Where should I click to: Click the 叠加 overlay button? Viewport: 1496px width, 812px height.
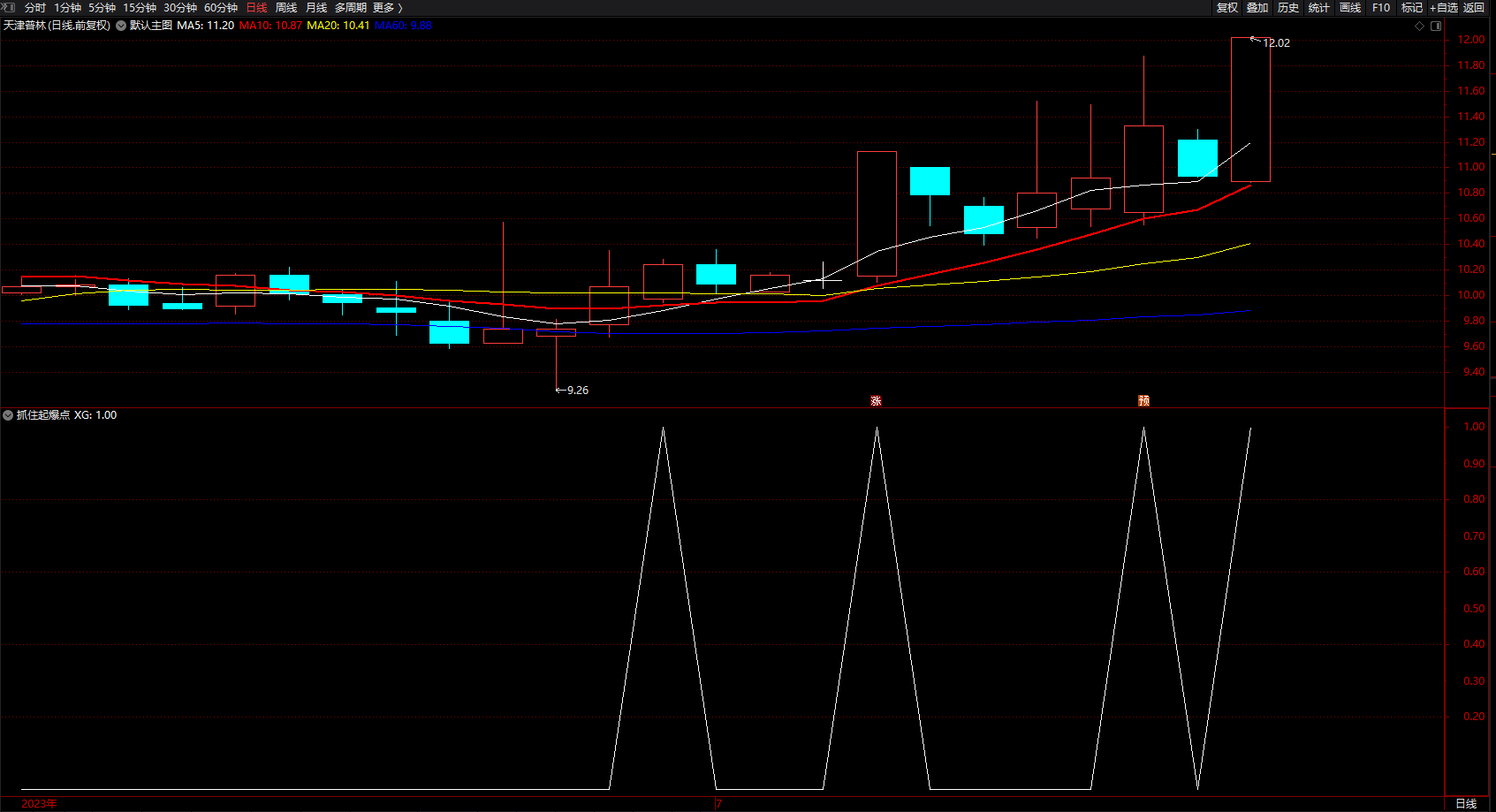coord(1257,8)
